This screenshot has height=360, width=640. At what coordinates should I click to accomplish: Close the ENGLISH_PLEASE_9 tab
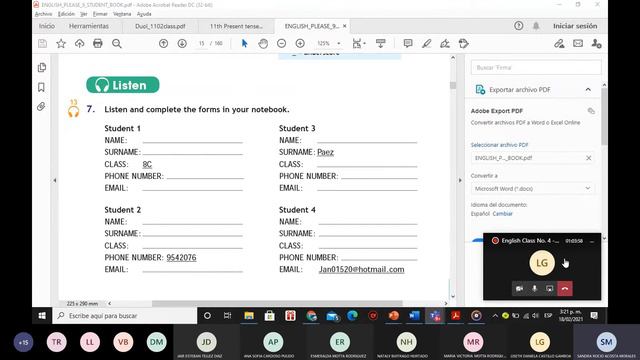[x=344, y=26]
